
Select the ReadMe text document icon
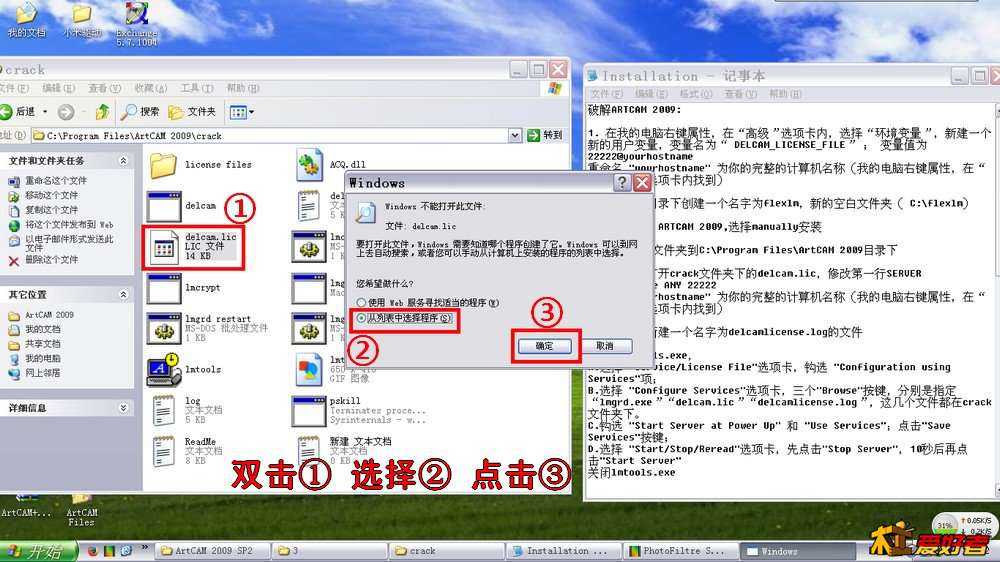coord(163,452)
